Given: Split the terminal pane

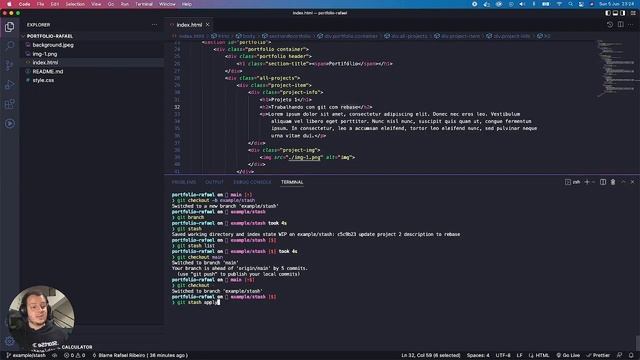Looking at the screenshot, I should 603,182.
